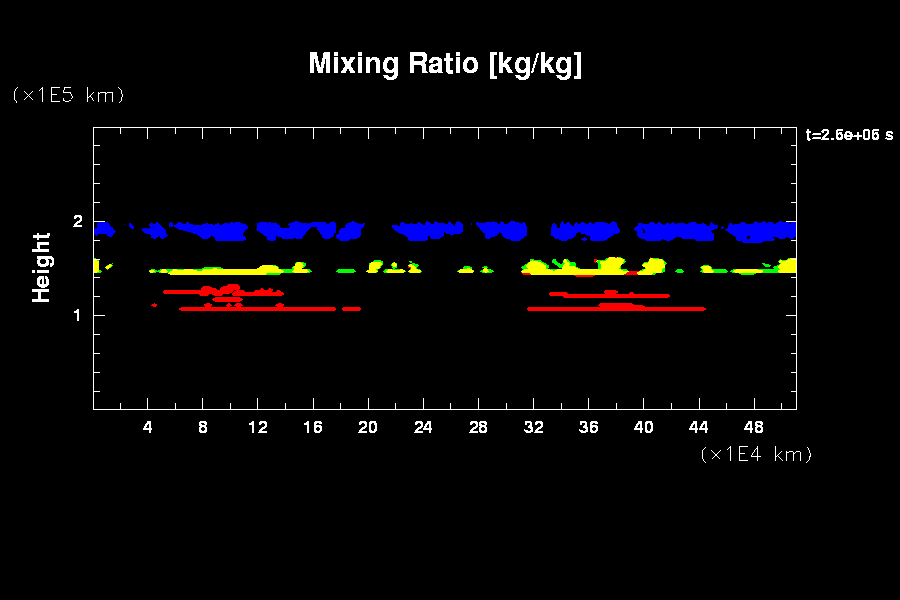Select x-axis tick label 24
The image size is (900, 600).
pos(423,428)
